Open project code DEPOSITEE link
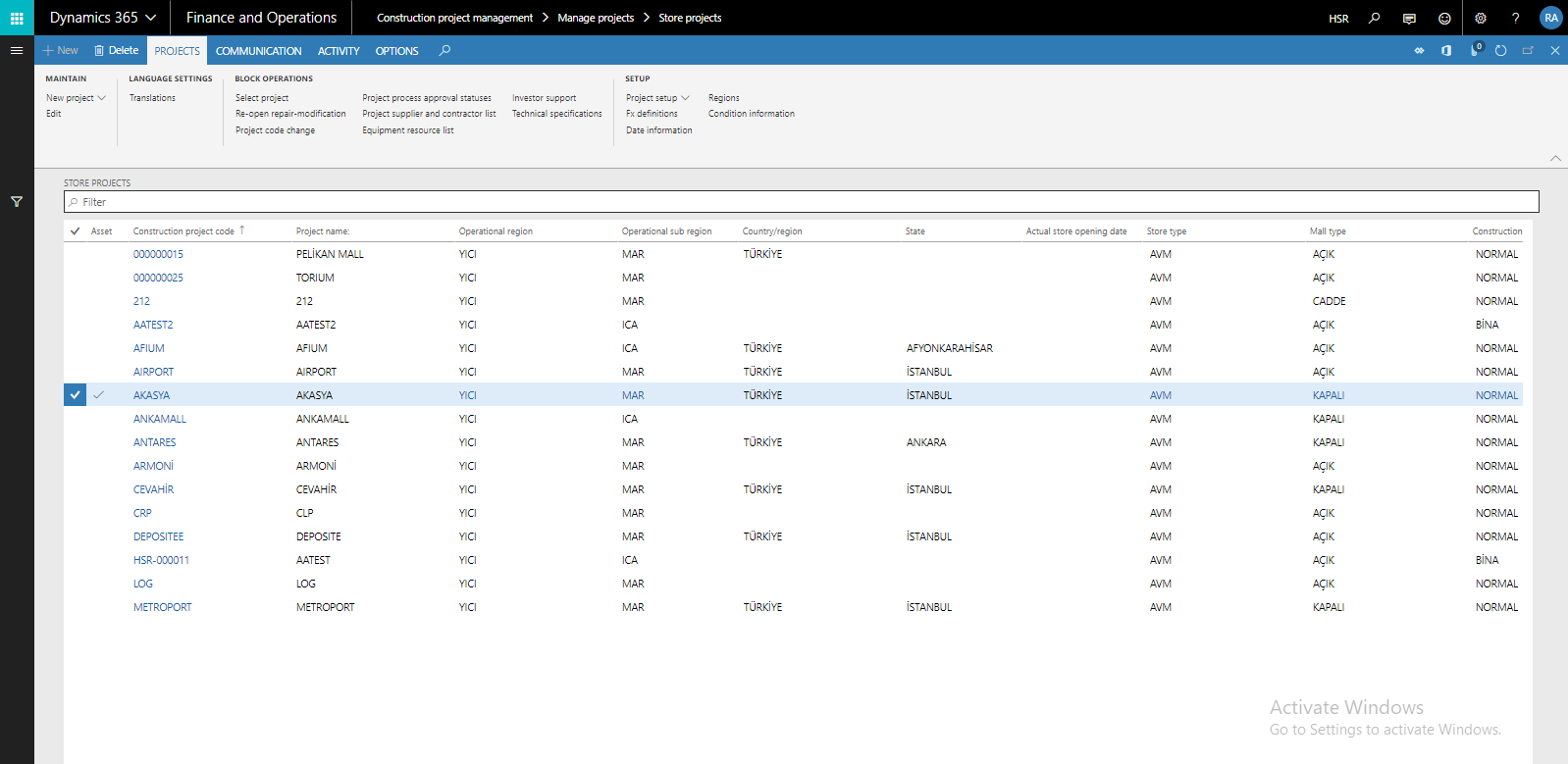The image size is (1568, 764). tap(159, 536)
